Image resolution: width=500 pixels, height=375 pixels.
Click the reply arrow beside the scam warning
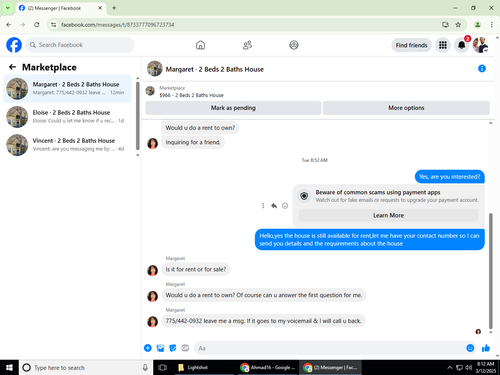pos(274,206)
